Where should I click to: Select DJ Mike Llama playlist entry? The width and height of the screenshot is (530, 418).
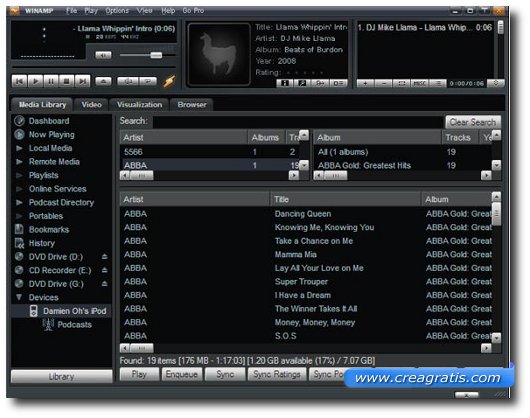[425, 27]
